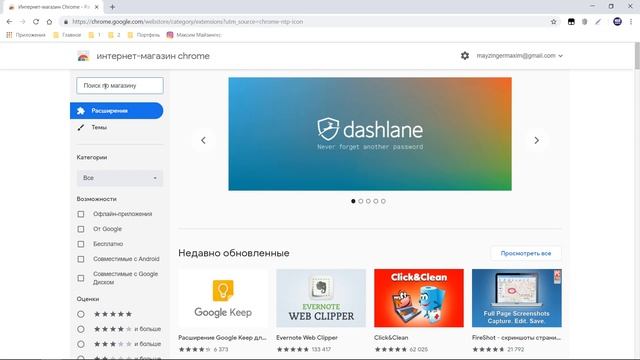Click the интернет-магазин chrome title
This screenshot has width=640, height=360.
pos(153,56)
